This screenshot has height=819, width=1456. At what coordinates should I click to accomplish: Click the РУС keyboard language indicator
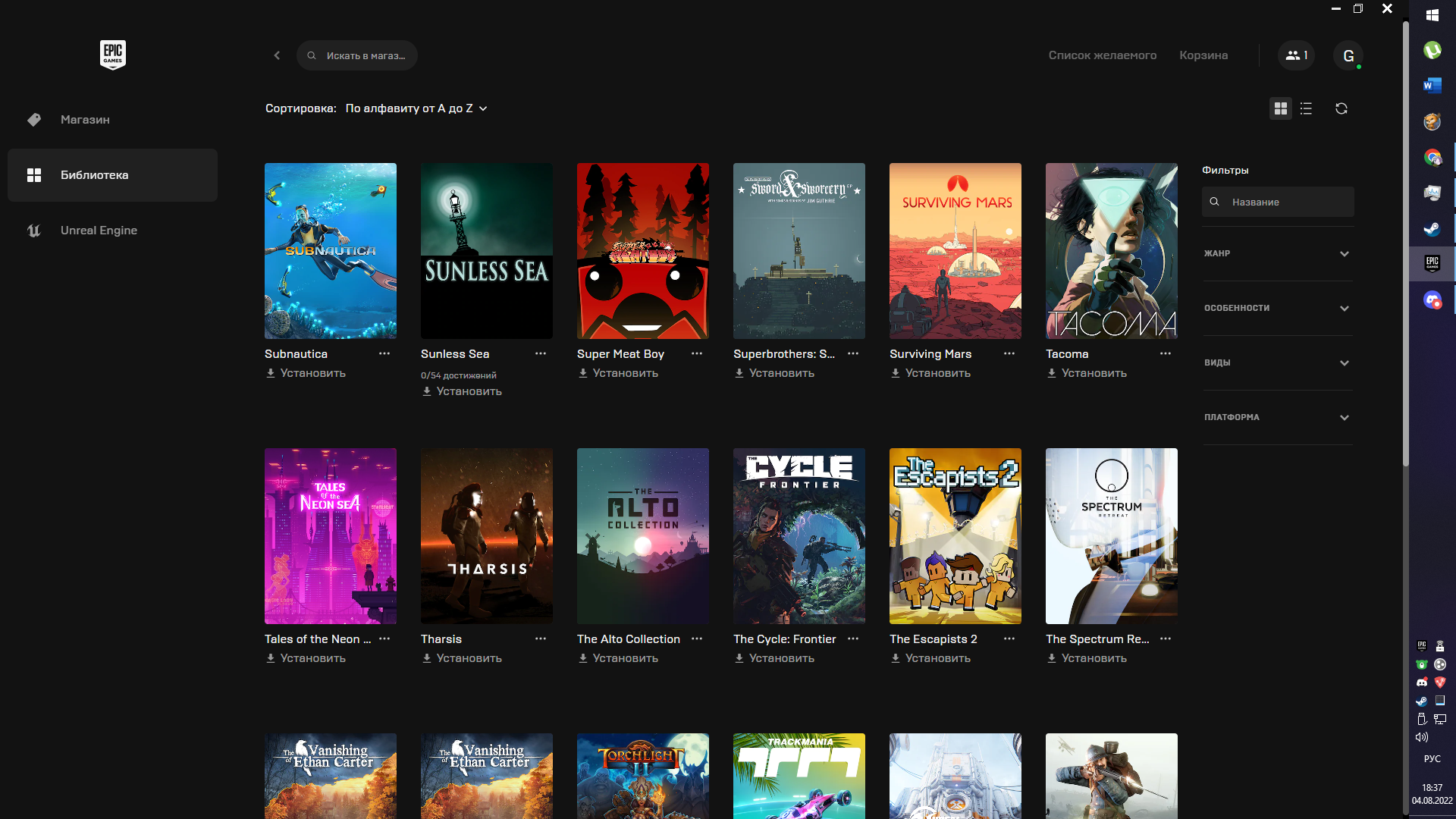(1432, 758)
